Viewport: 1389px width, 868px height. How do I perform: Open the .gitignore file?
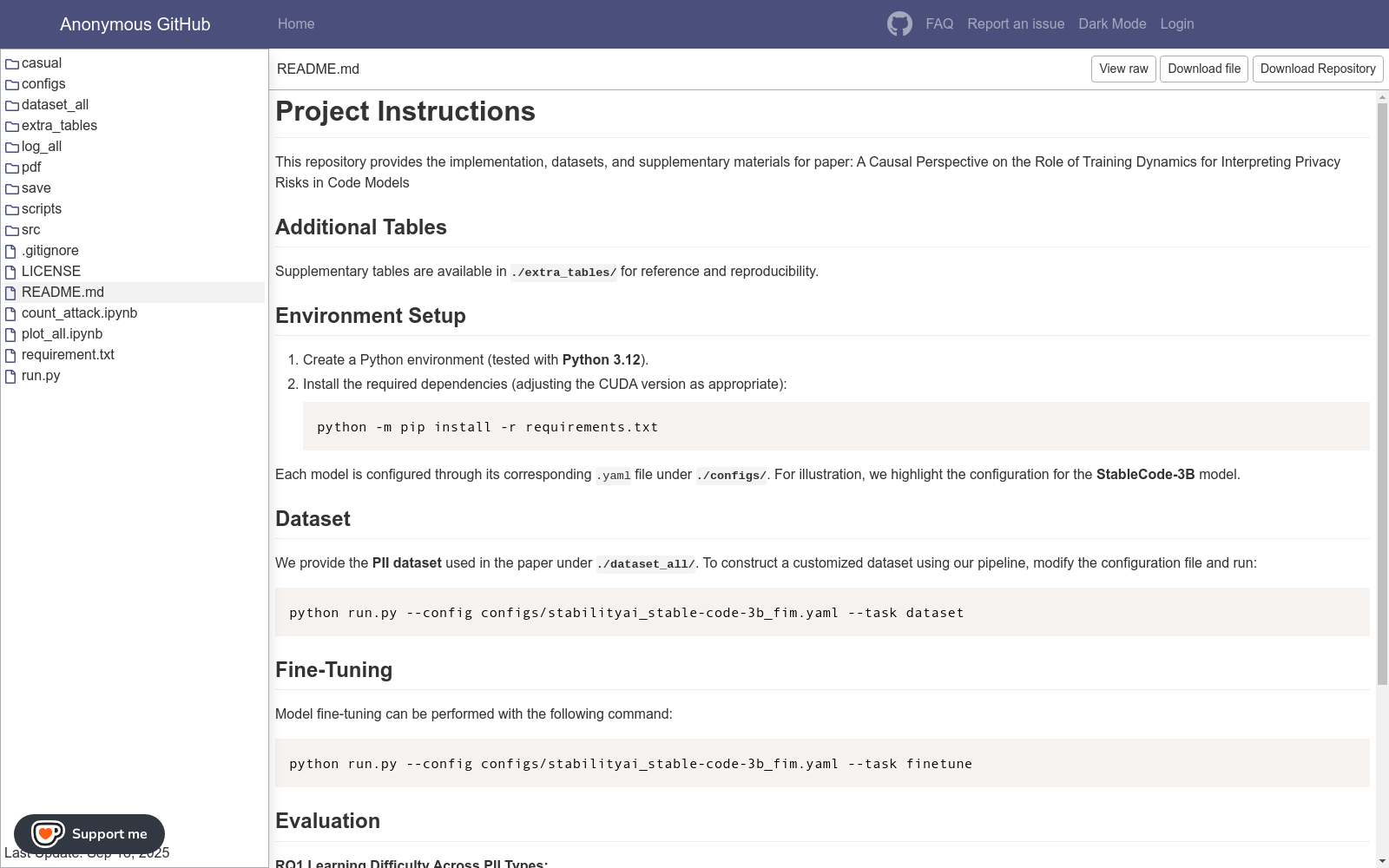pos(50,250)
